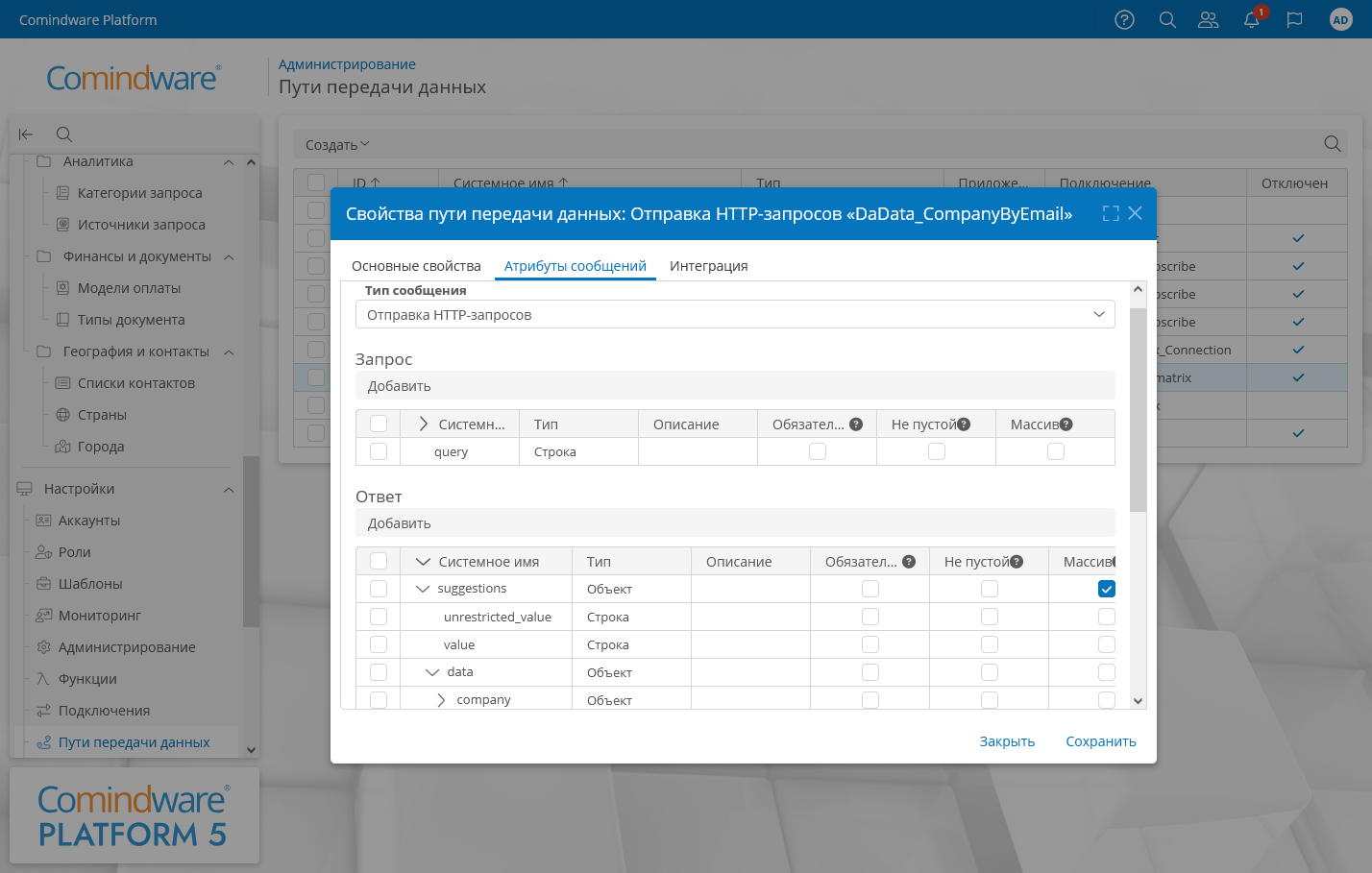Open the notifications bell with badge
This screenshot has height=873, width=1372.
point(1253,18)
